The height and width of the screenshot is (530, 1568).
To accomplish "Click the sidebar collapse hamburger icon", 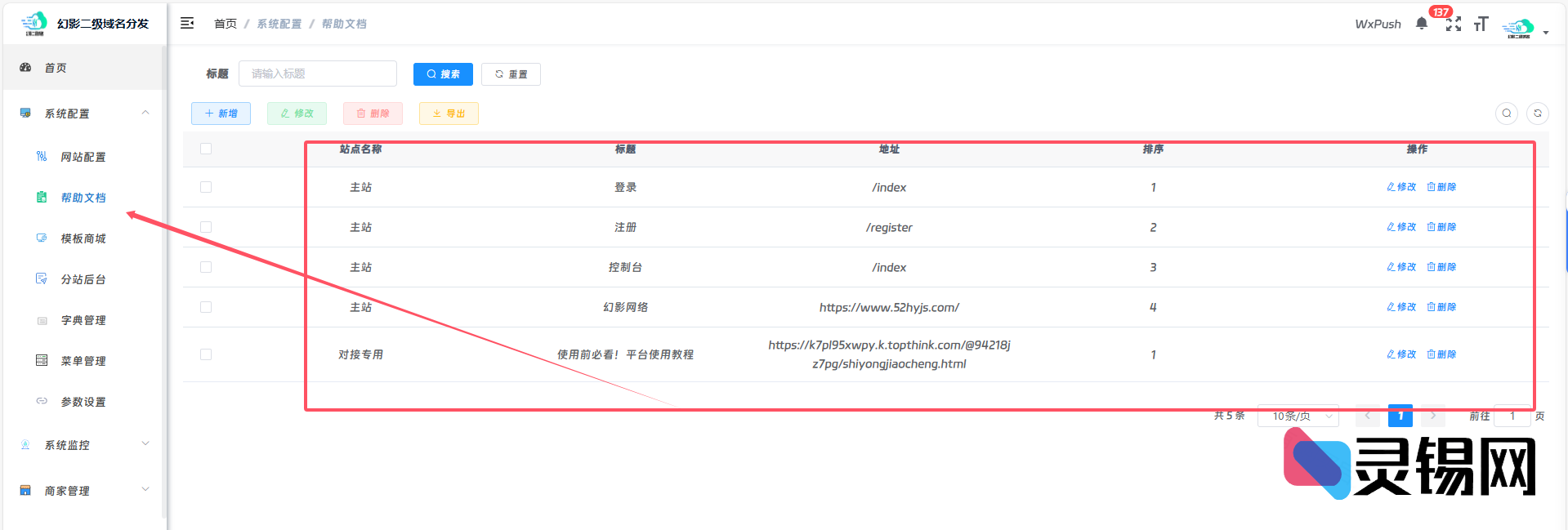I will pyautogui.click(x=187, y=23).
